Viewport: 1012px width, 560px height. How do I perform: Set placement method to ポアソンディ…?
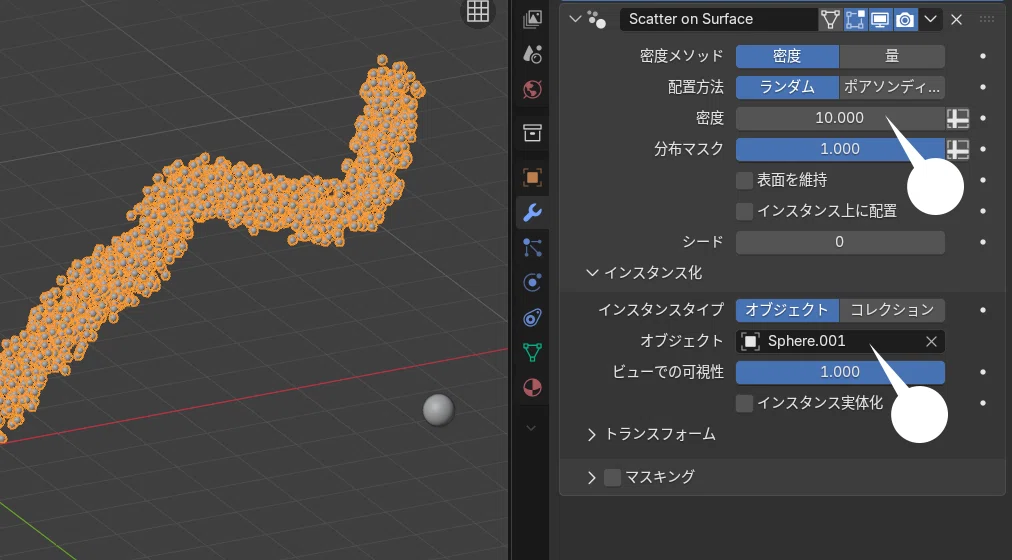pos(892,87)
